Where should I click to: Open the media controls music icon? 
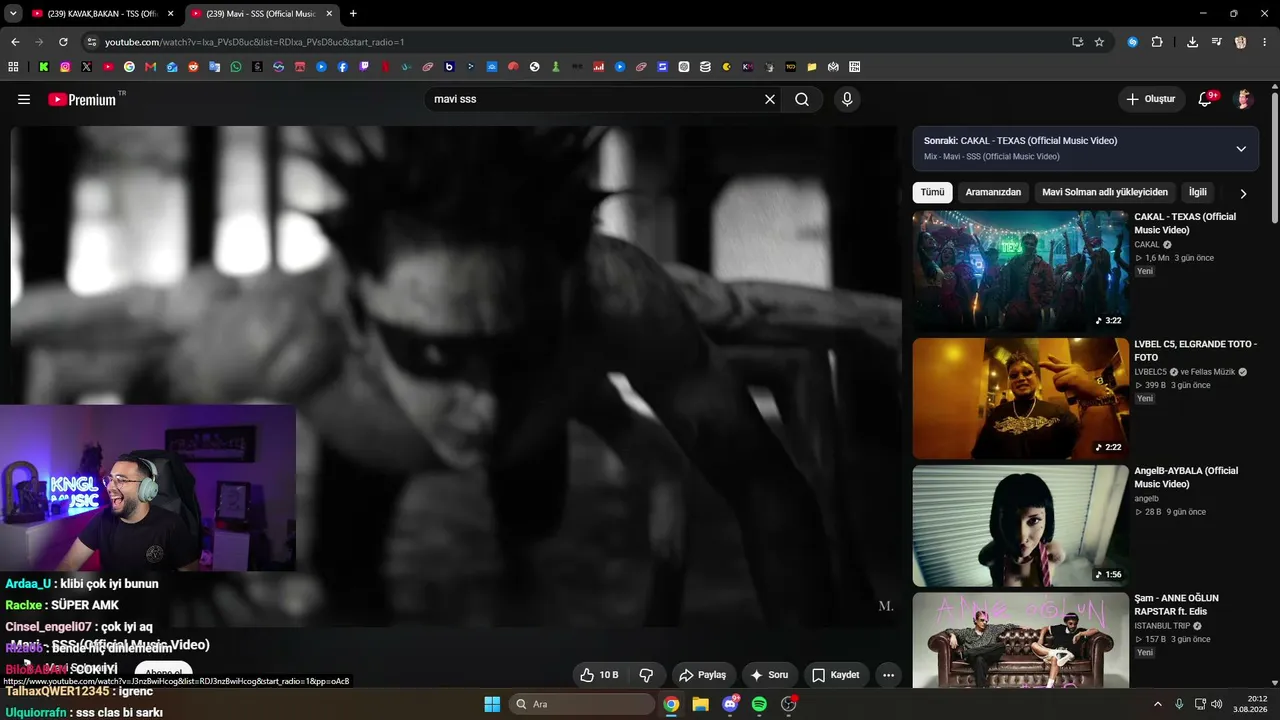[1216, 42]
